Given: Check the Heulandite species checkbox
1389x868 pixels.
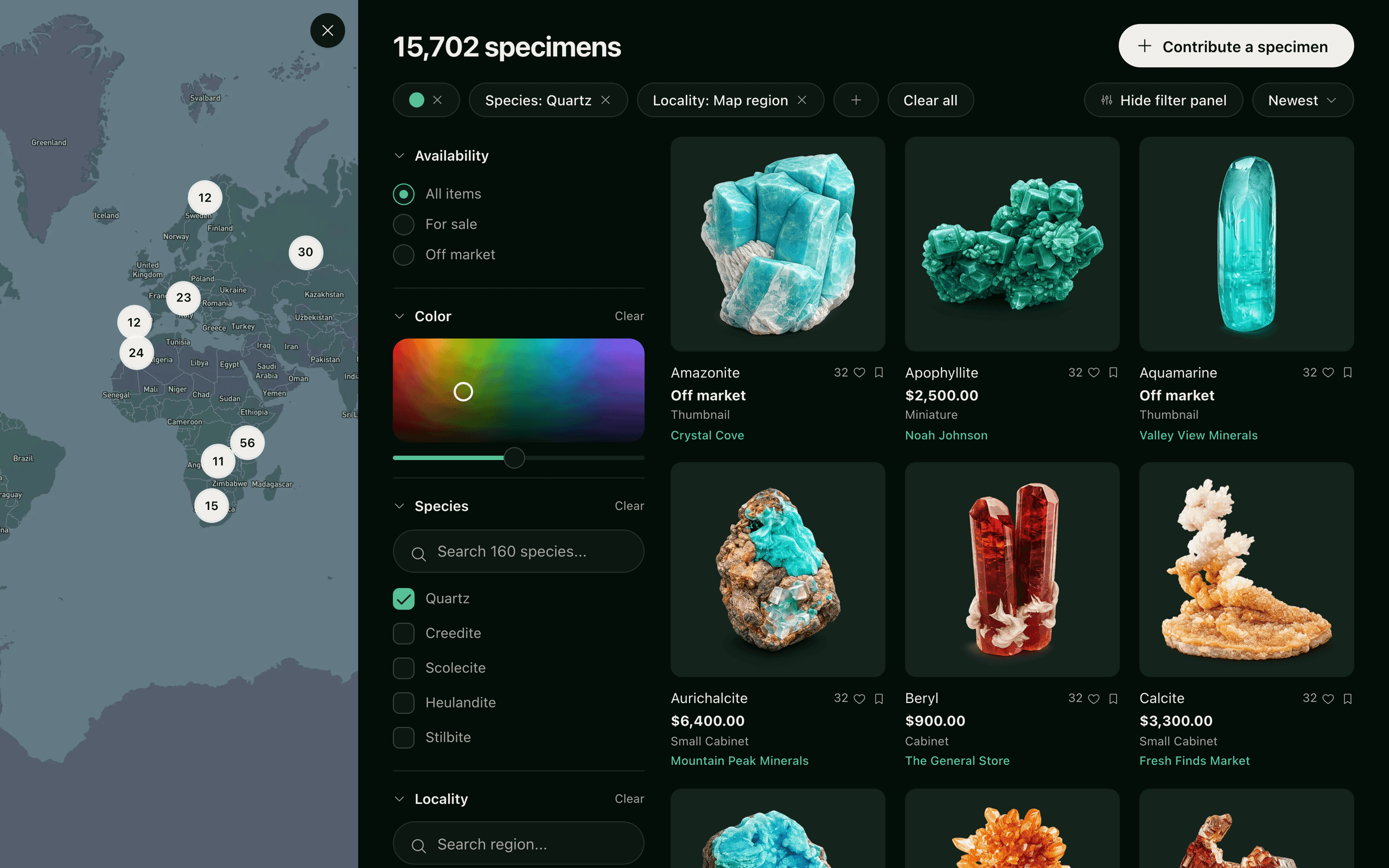Looking at the screenshot, I should coord(404,703).
